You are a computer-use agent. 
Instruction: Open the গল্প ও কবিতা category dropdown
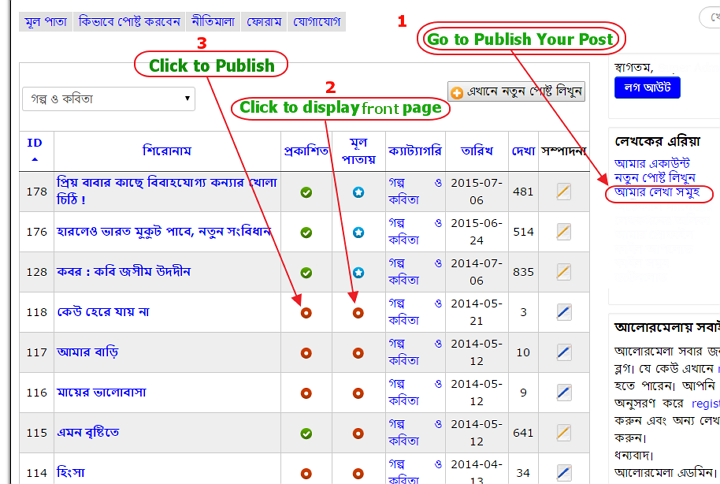click(x=109, y=99)
